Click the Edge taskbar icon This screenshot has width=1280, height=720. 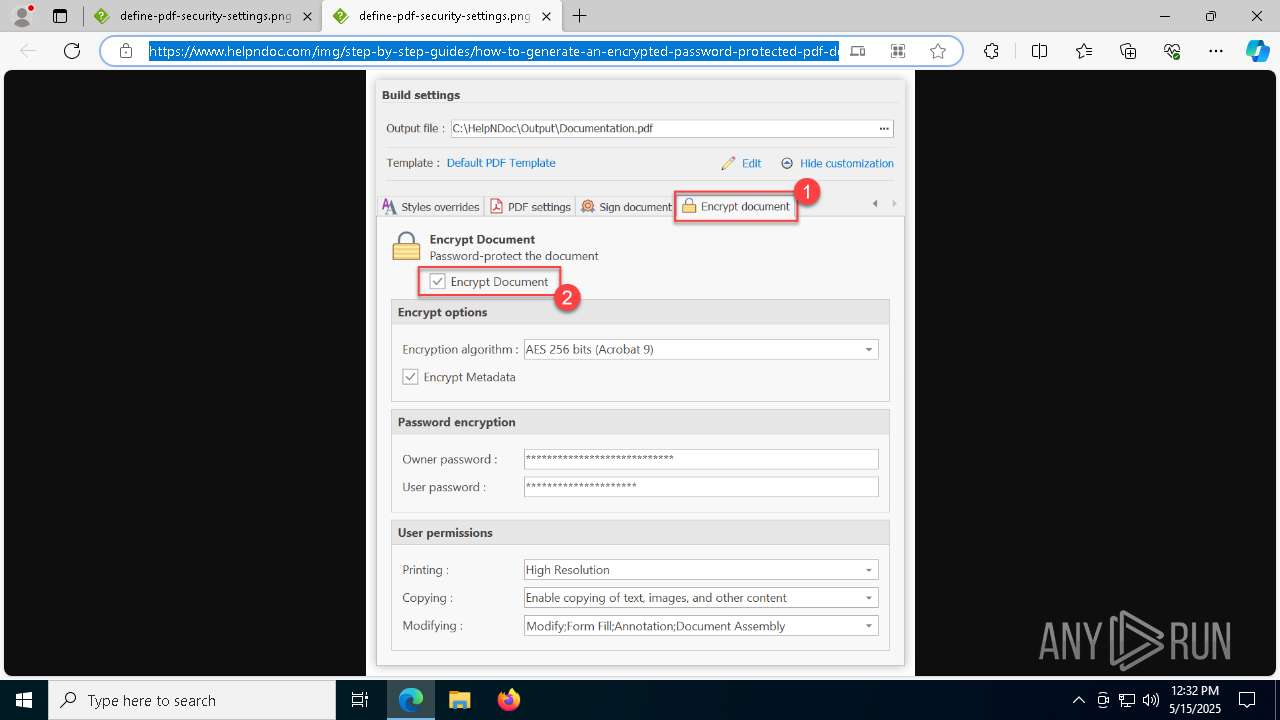pos(411,700)
